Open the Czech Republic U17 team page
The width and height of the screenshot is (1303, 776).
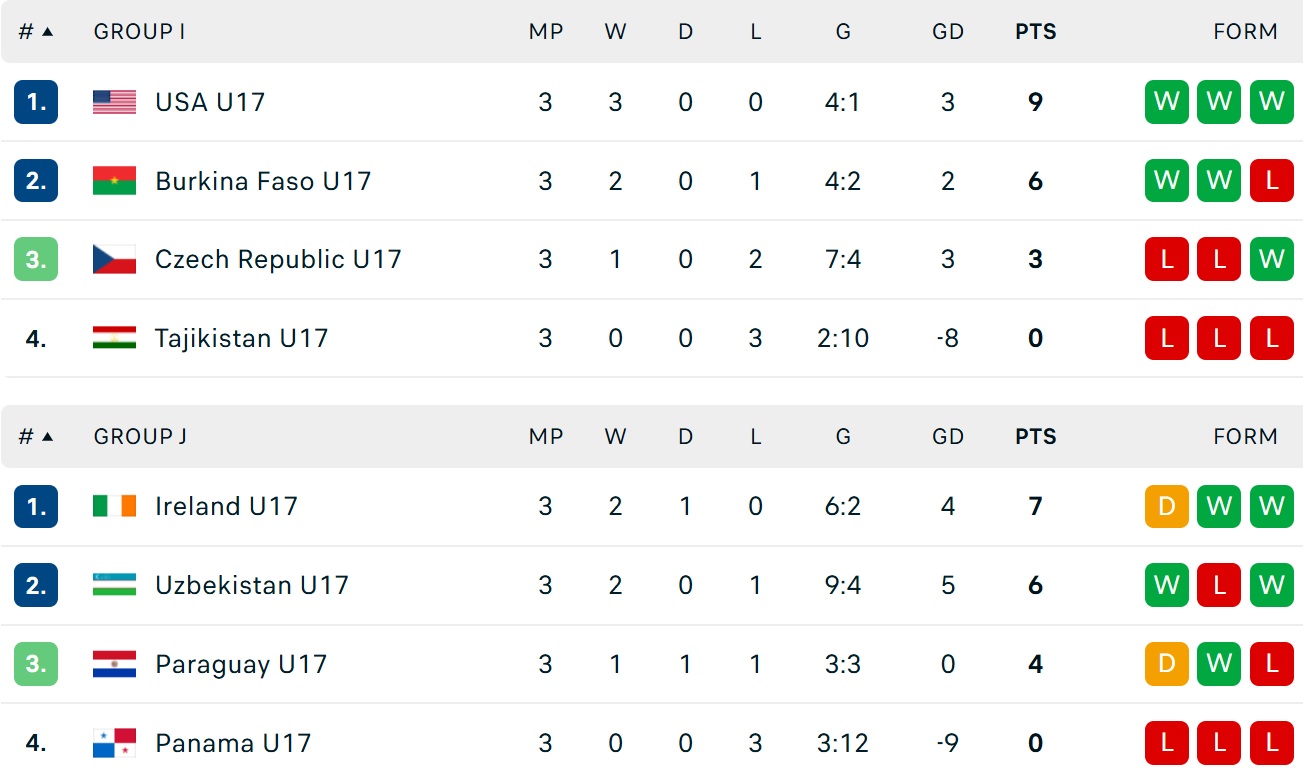tap(278, 260)
